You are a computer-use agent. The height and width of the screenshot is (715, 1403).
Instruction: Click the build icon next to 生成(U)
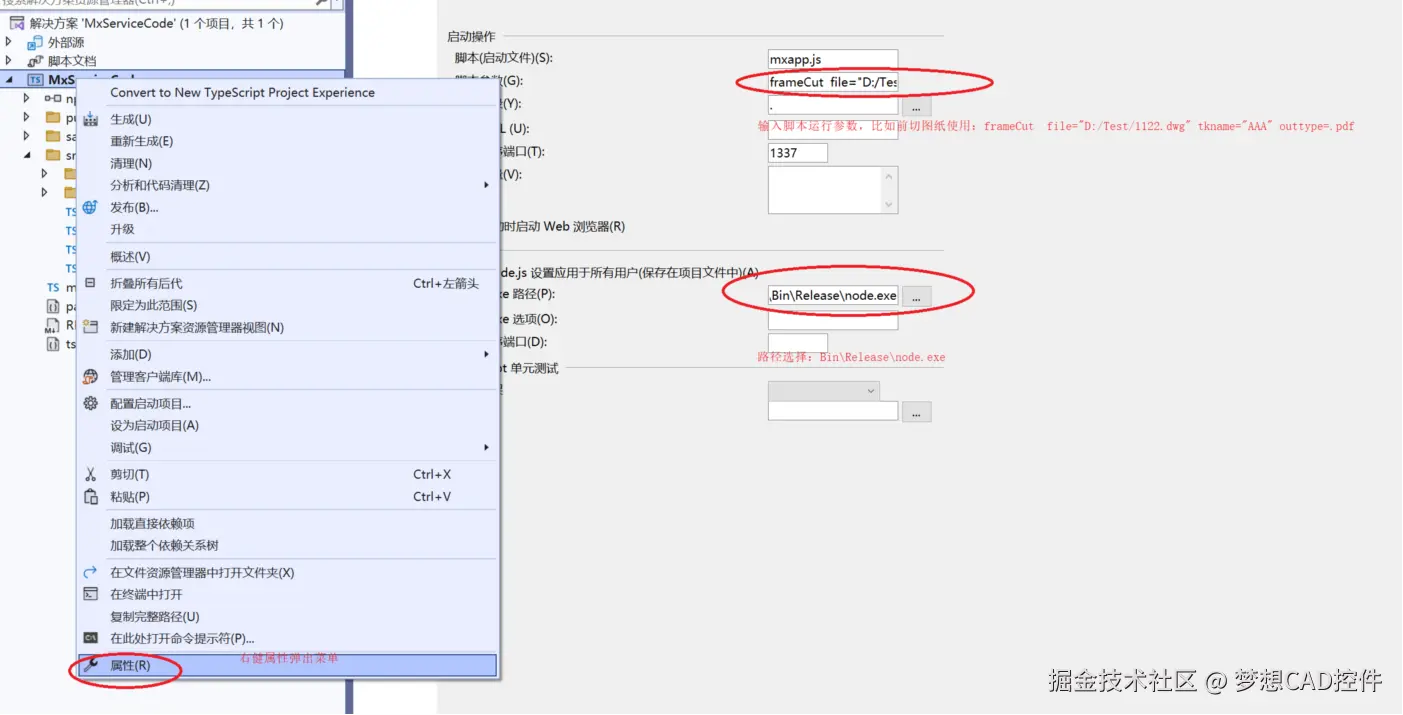(x=91, y=120)
